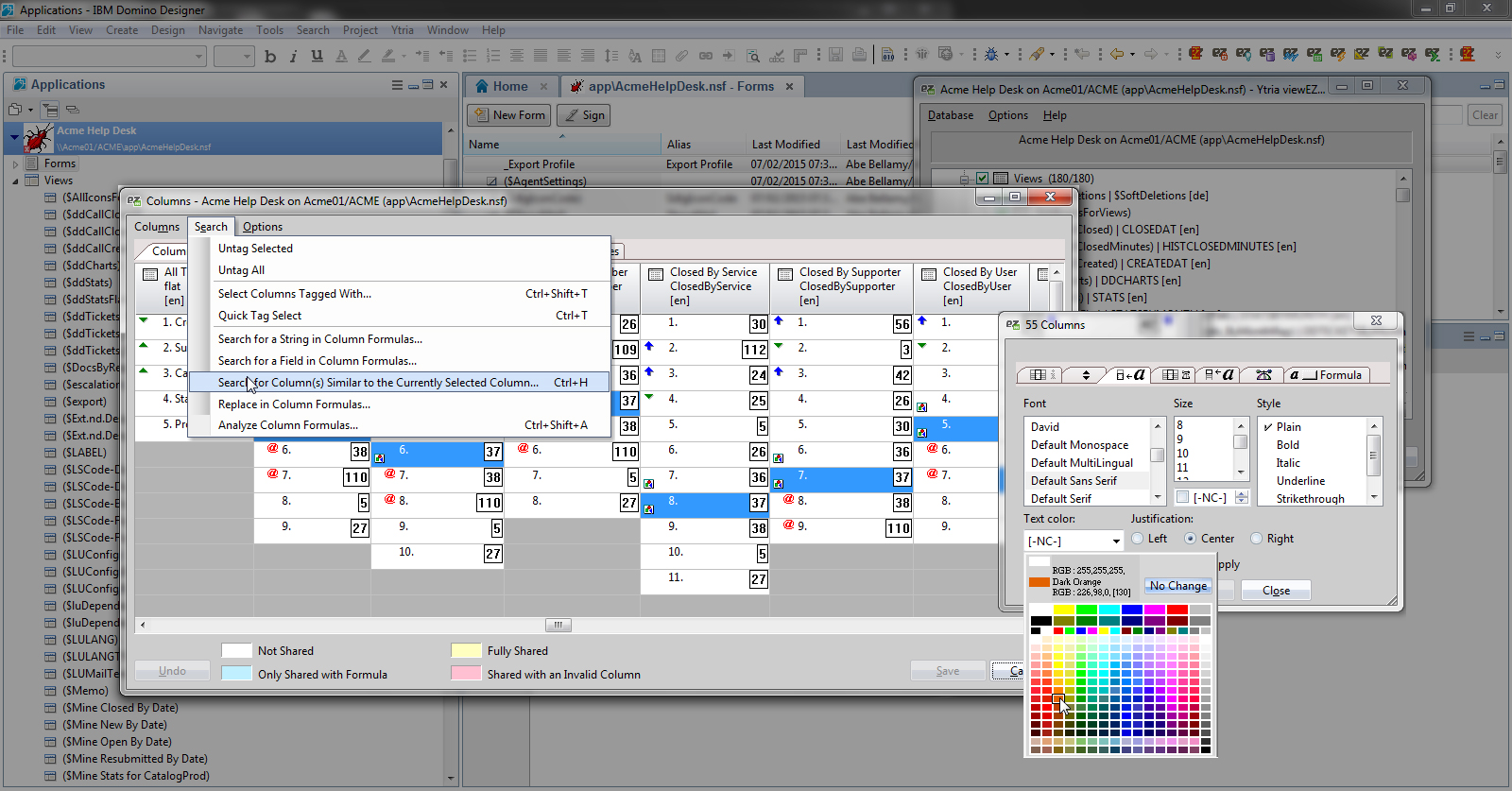Screen dimensions: 1512x791
Task: Click the first red Ytria EZ toolbar icon
Action: (1196, 55)
